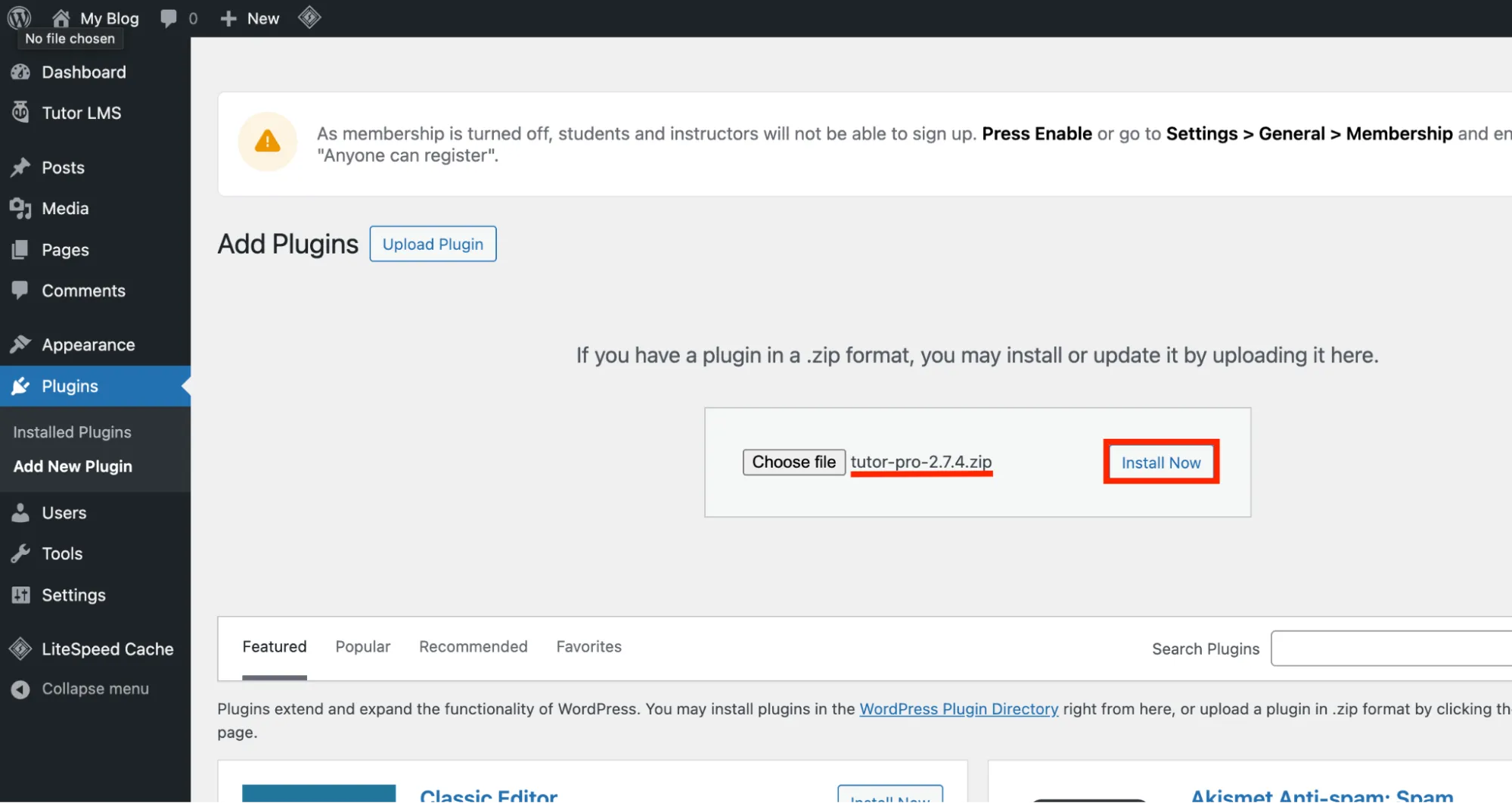The height and width of the screenshot is (803, 1512).
Task: Switch to the Recommended tab
Action: pos(473,646)
